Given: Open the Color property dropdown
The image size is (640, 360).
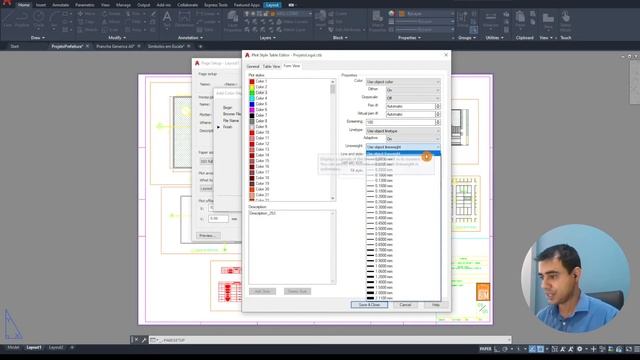Looking at the screenshot, I should (x=403, y=82).
